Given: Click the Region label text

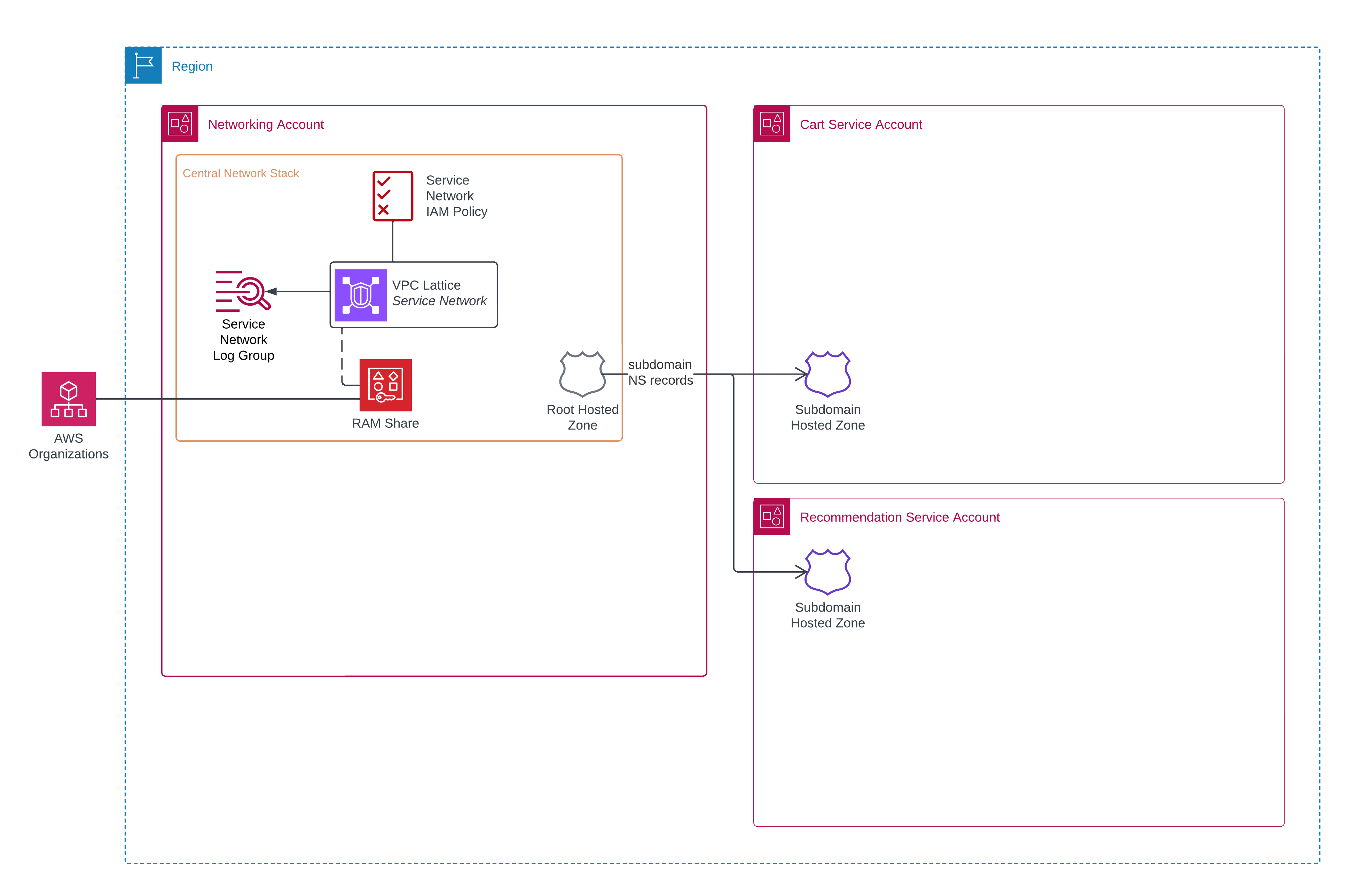Looking at the screenshot, I should [x=192, y=66].
